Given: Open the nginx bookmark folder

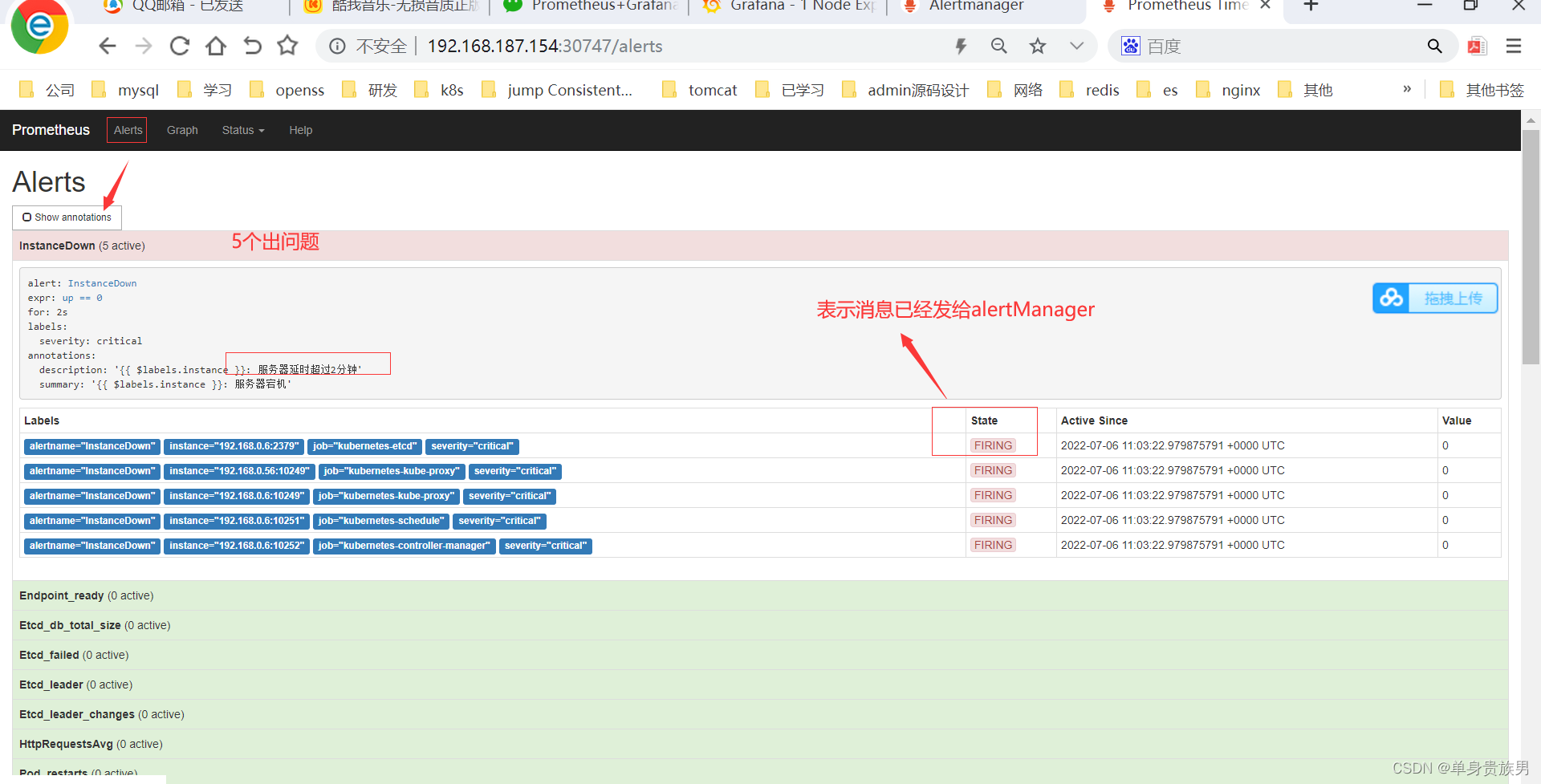Looking at the screenshot, I should pyautogui.click(x=1228, y=90).
